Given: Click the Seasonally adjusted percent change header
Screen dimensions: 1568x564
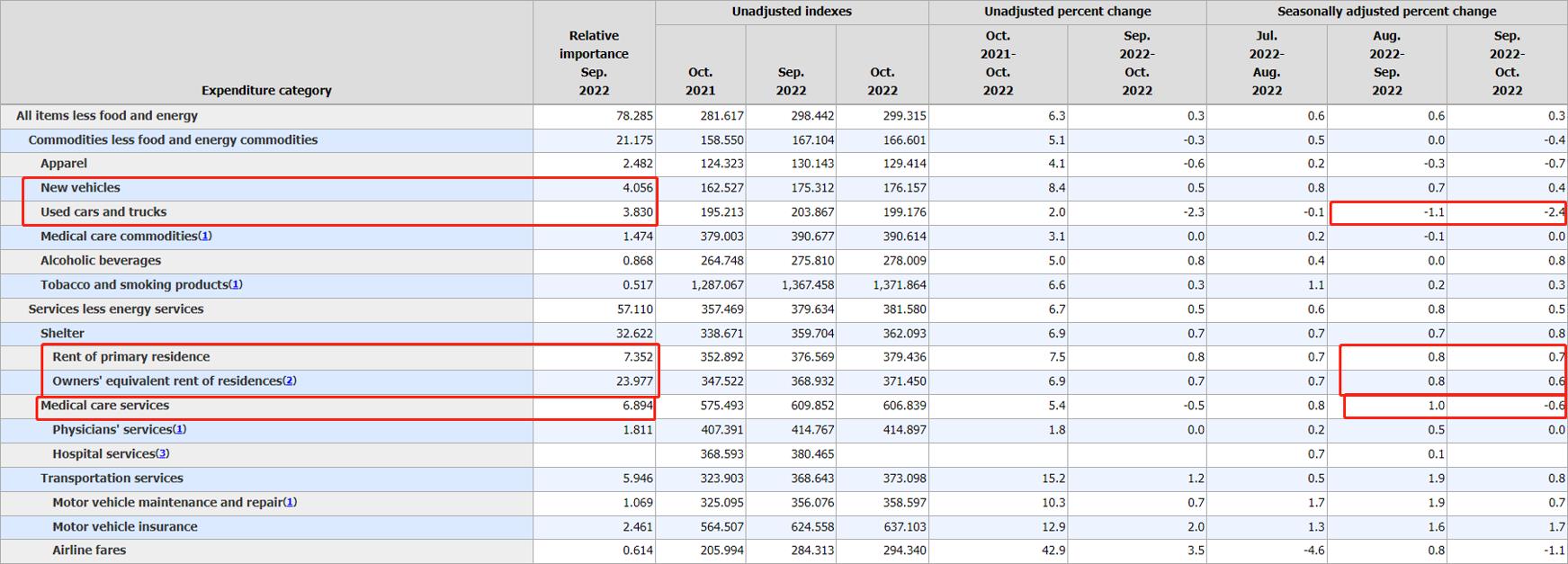Looking at the screenshot, I should pyautogui.click(x=1386, y=12).
